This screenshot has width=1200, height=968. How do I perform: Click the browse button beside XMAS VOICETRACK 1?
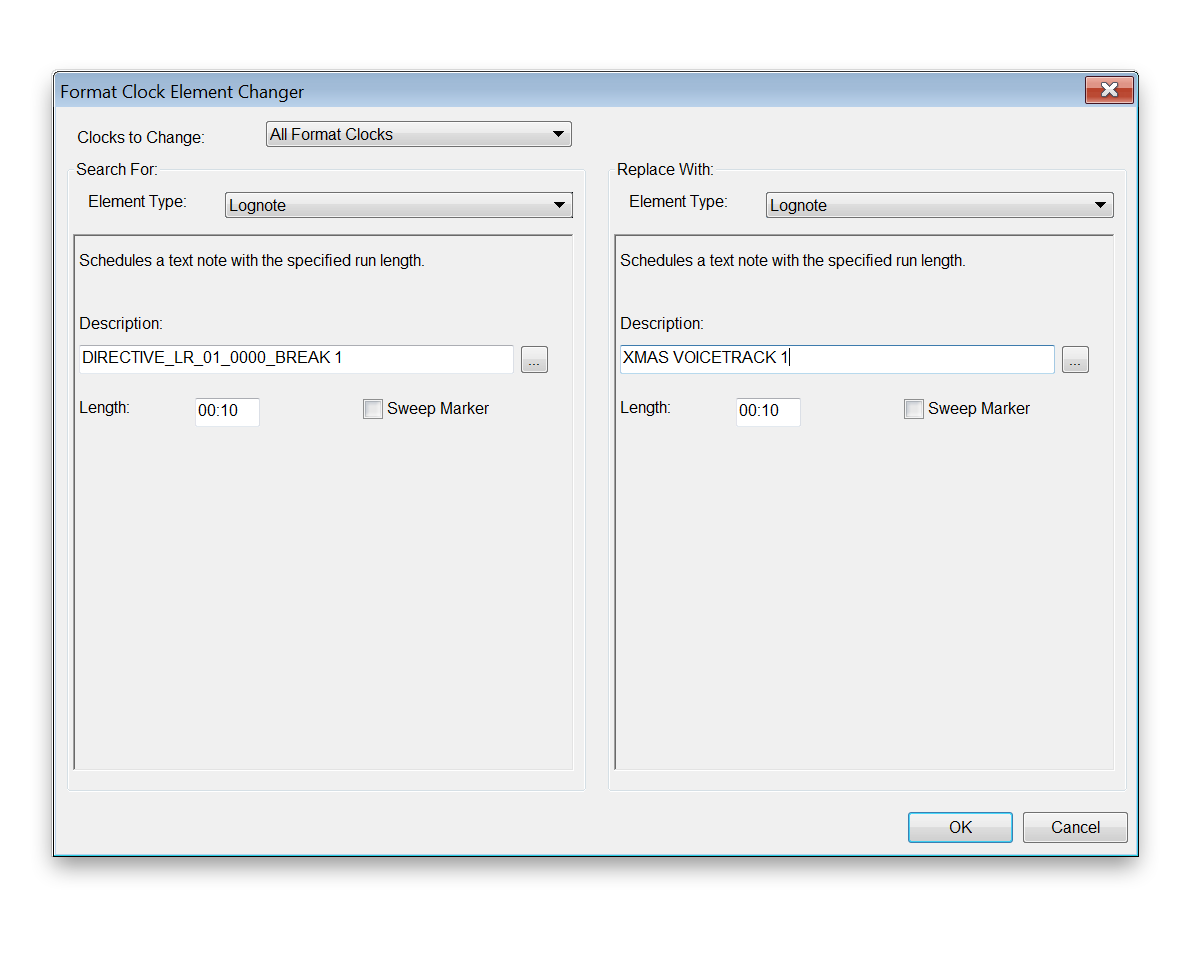click(x=1075, y=360)
